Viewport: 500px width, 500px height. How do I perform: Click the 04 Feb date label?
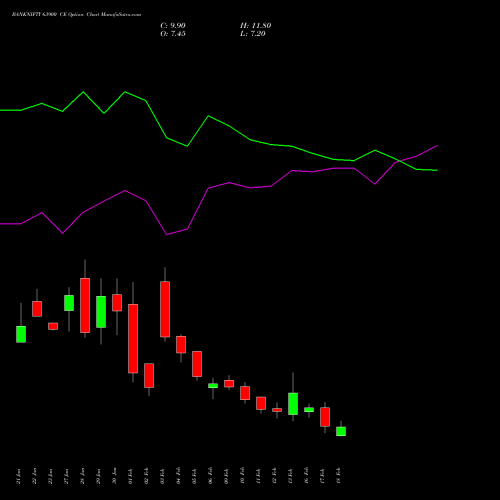click(x=179, y=476)
